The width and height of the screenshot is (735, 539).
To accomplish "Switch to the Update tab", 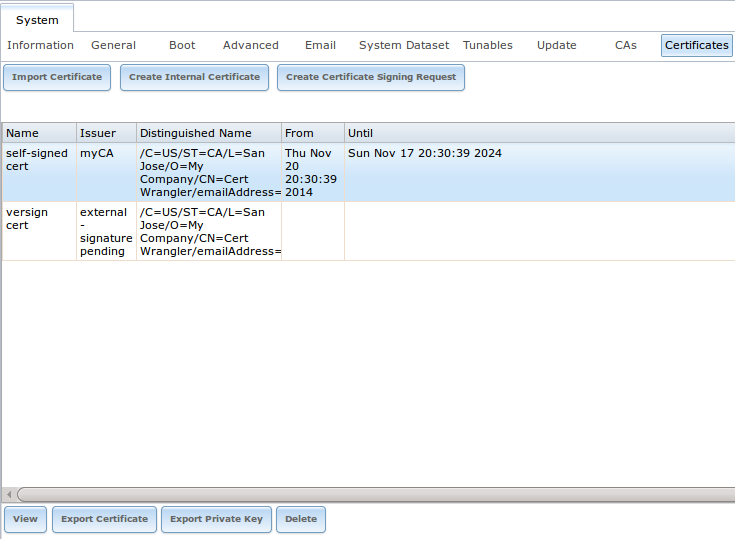I will click(x=556, y=45).
